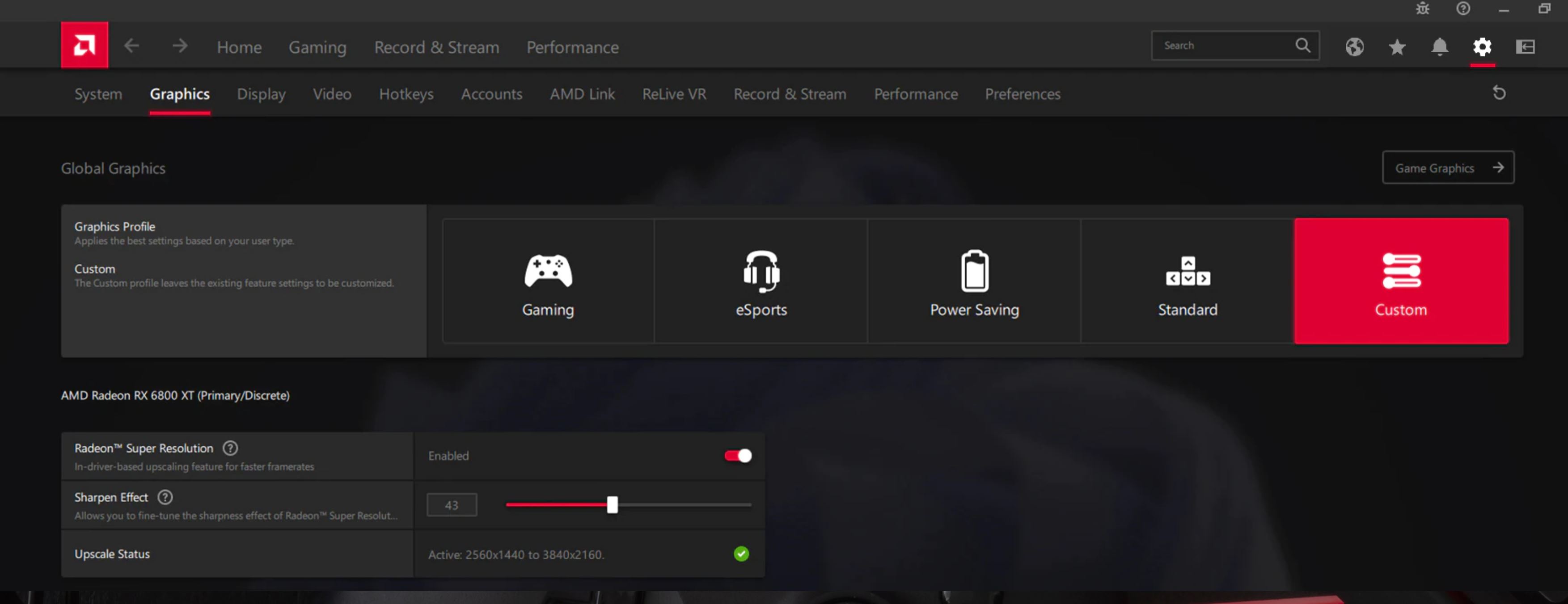
Task: Open the Game Graphics button
Action: [1447, 168]
